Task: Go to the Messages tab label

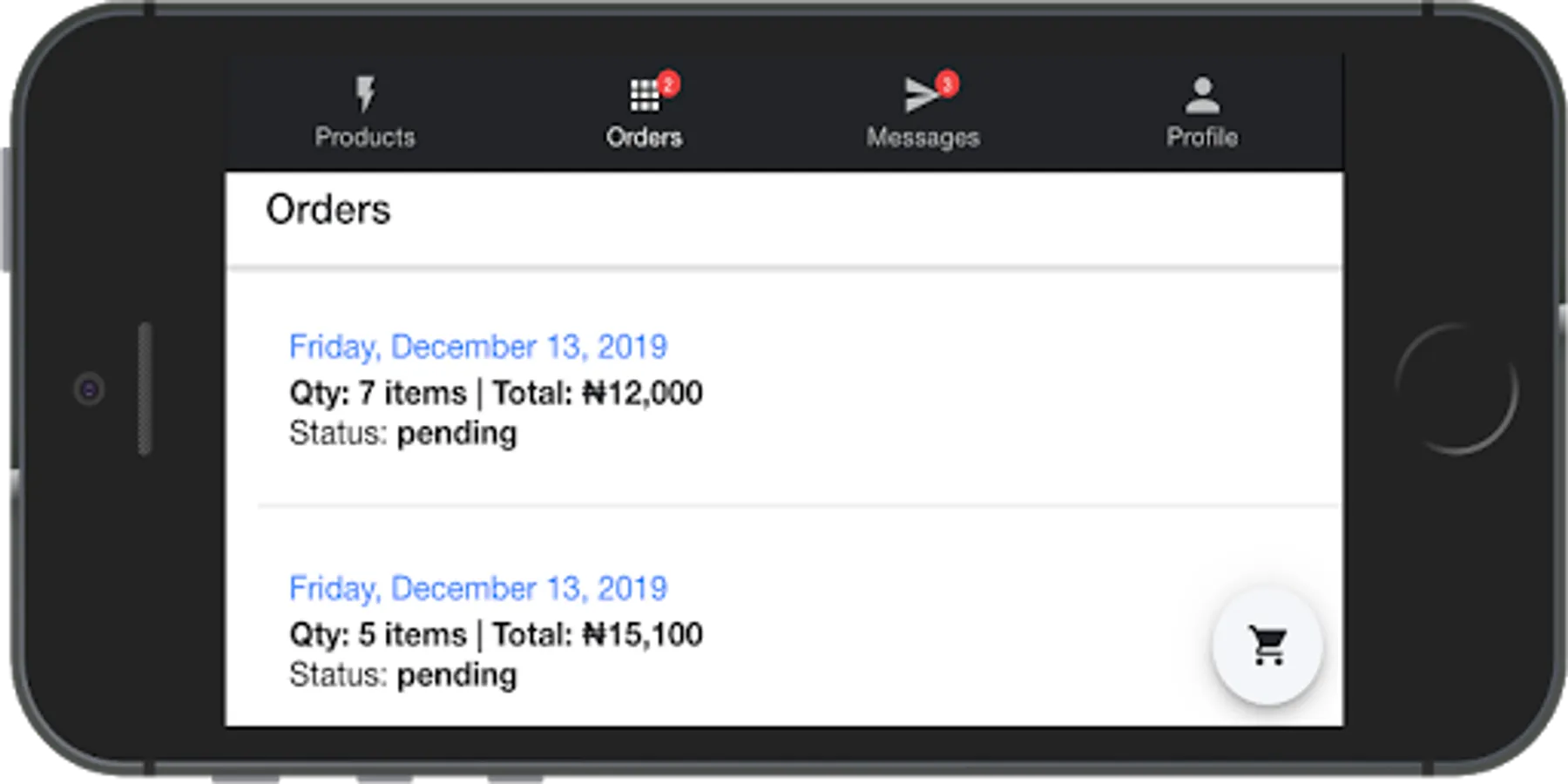Action: (x=923, y=138)
